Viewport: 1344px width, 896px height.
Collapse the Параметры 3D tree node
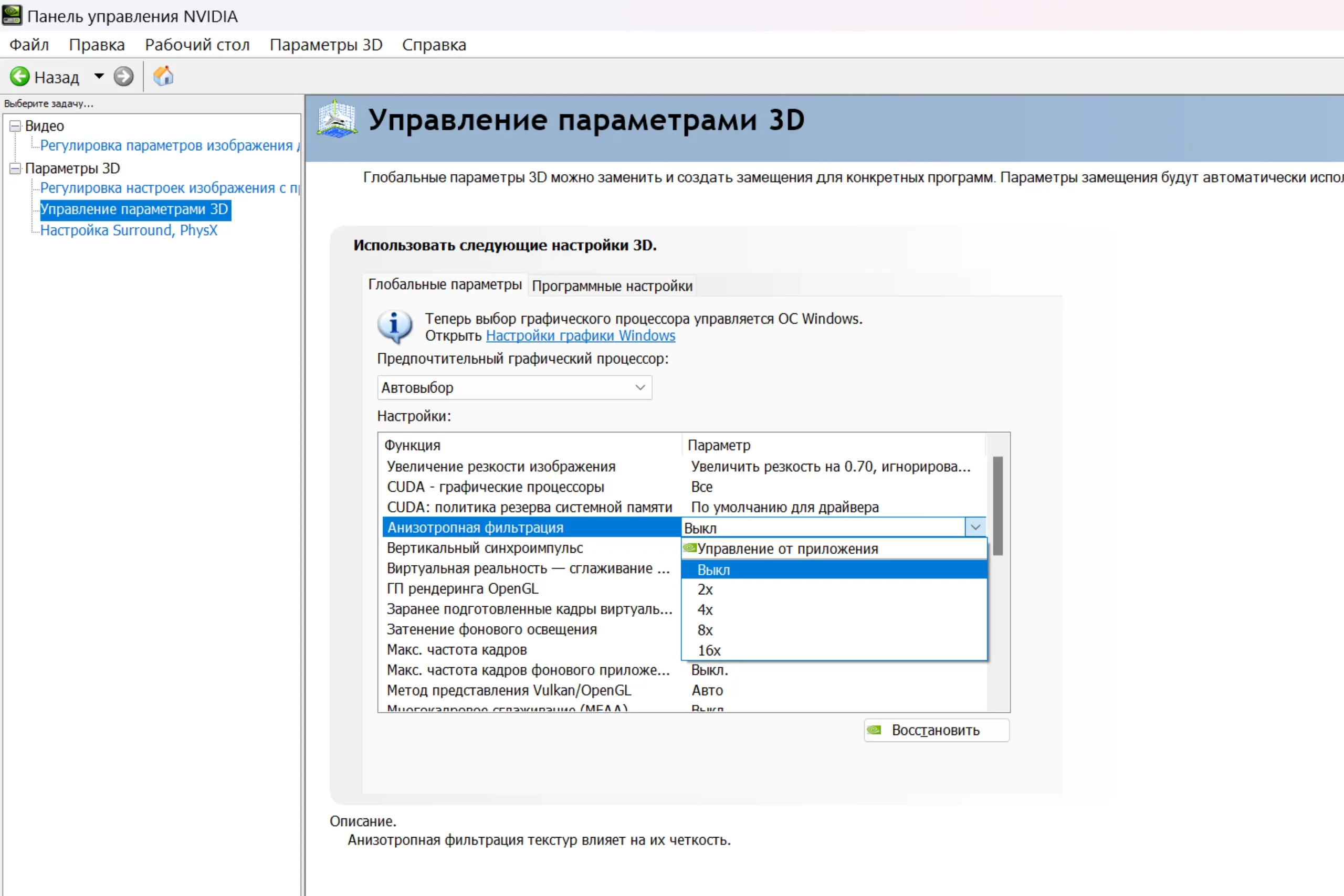pos(15,168)
